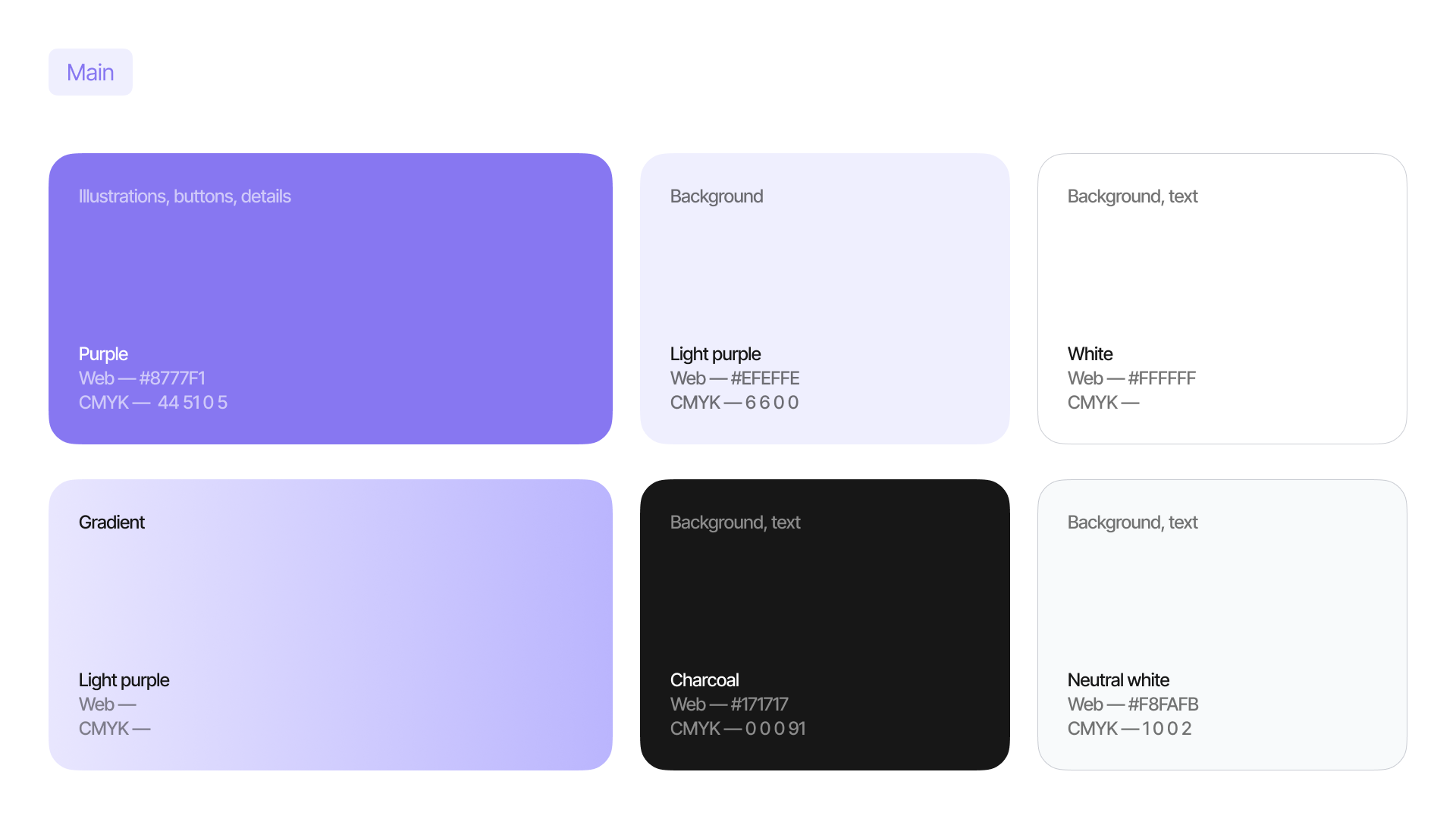Click 'Illustrations, buttons, details' caption

(x=184, y=196)
